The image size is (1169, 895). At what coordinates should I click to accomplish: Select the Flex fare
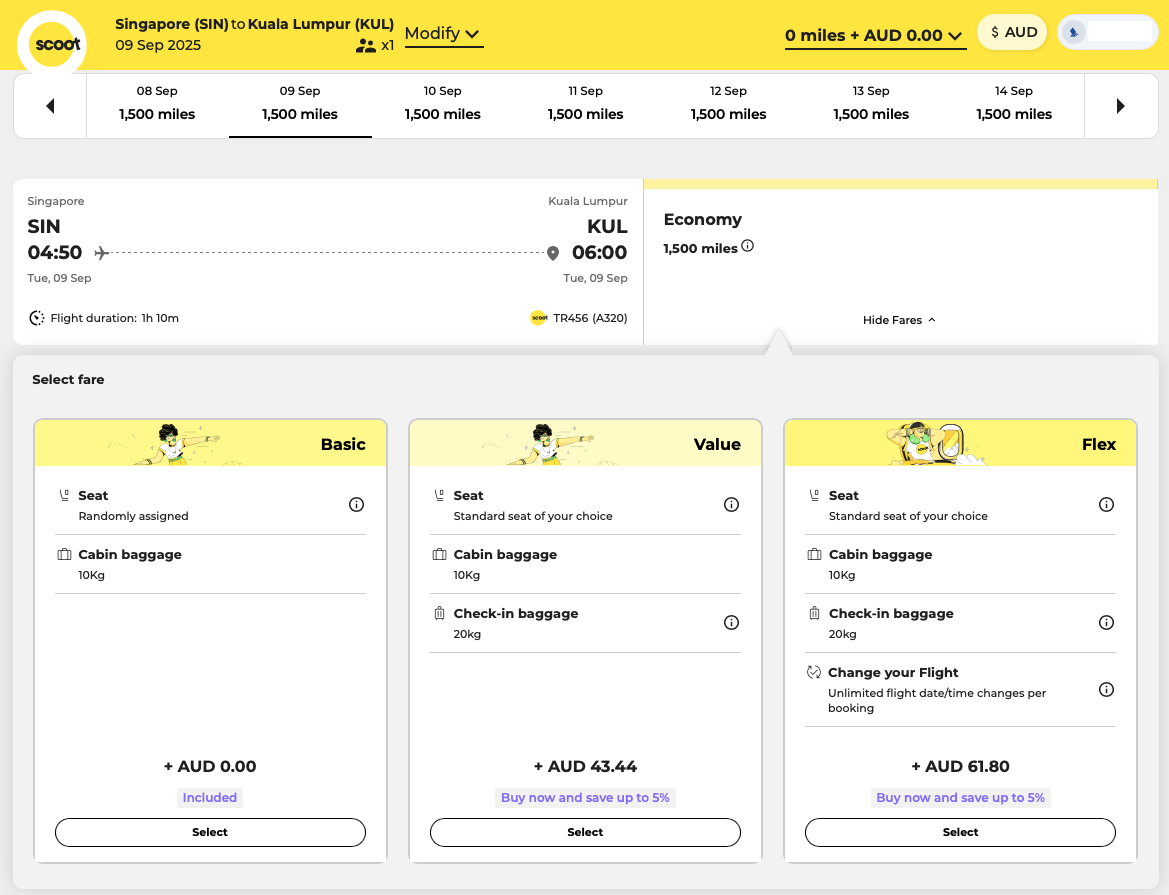click(960, 832)
